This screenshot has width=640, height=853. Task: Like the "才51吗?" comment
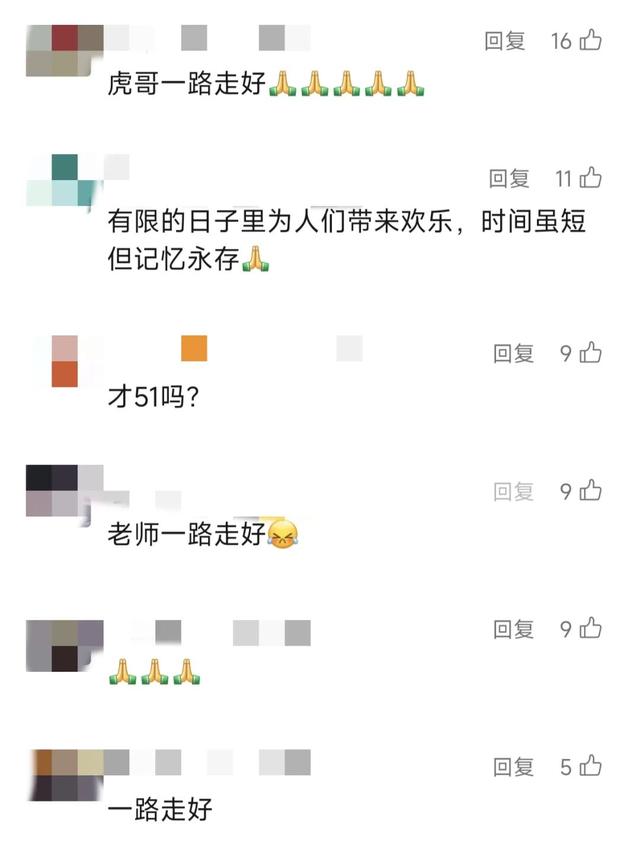pyautogui.click(x=590, y=353)
